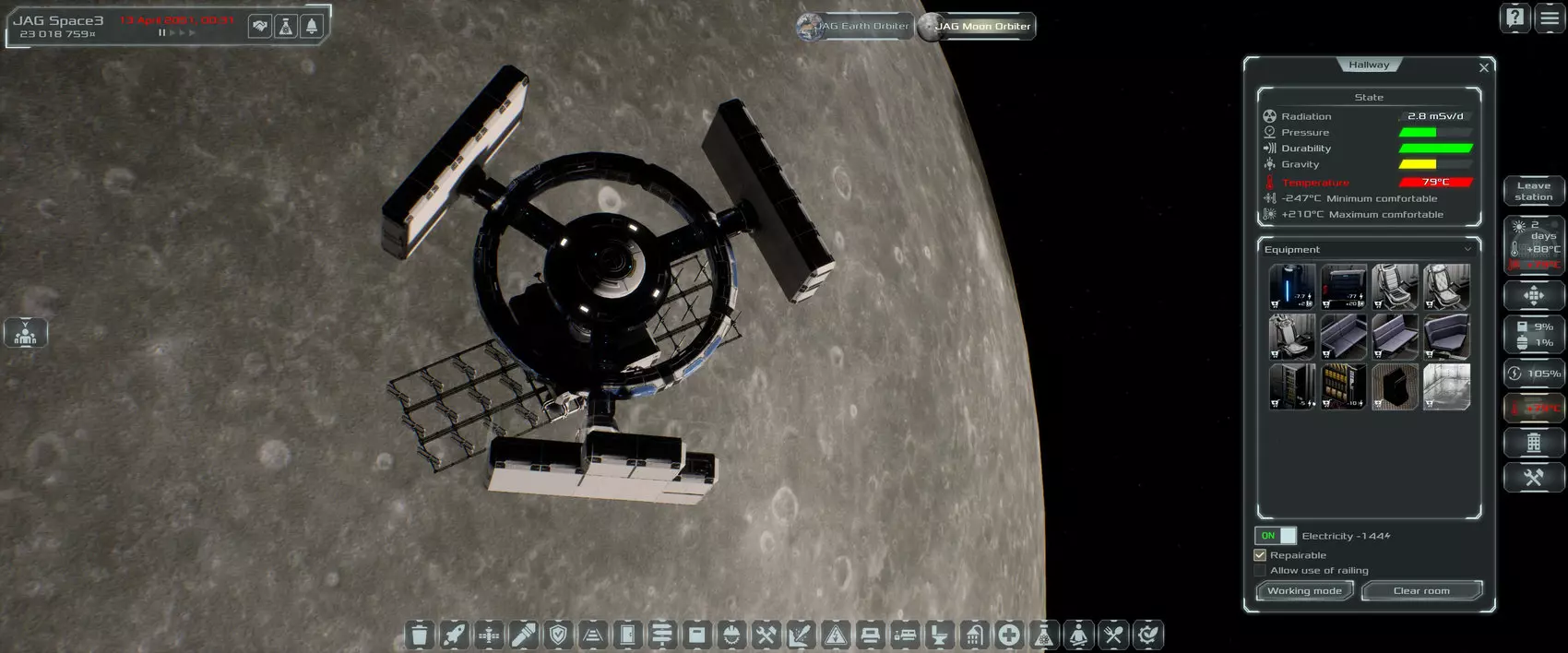The height and width of the screenshot is (653, 1568).
Task: Open the help question mark icon
Action: tap(1515, 18)
